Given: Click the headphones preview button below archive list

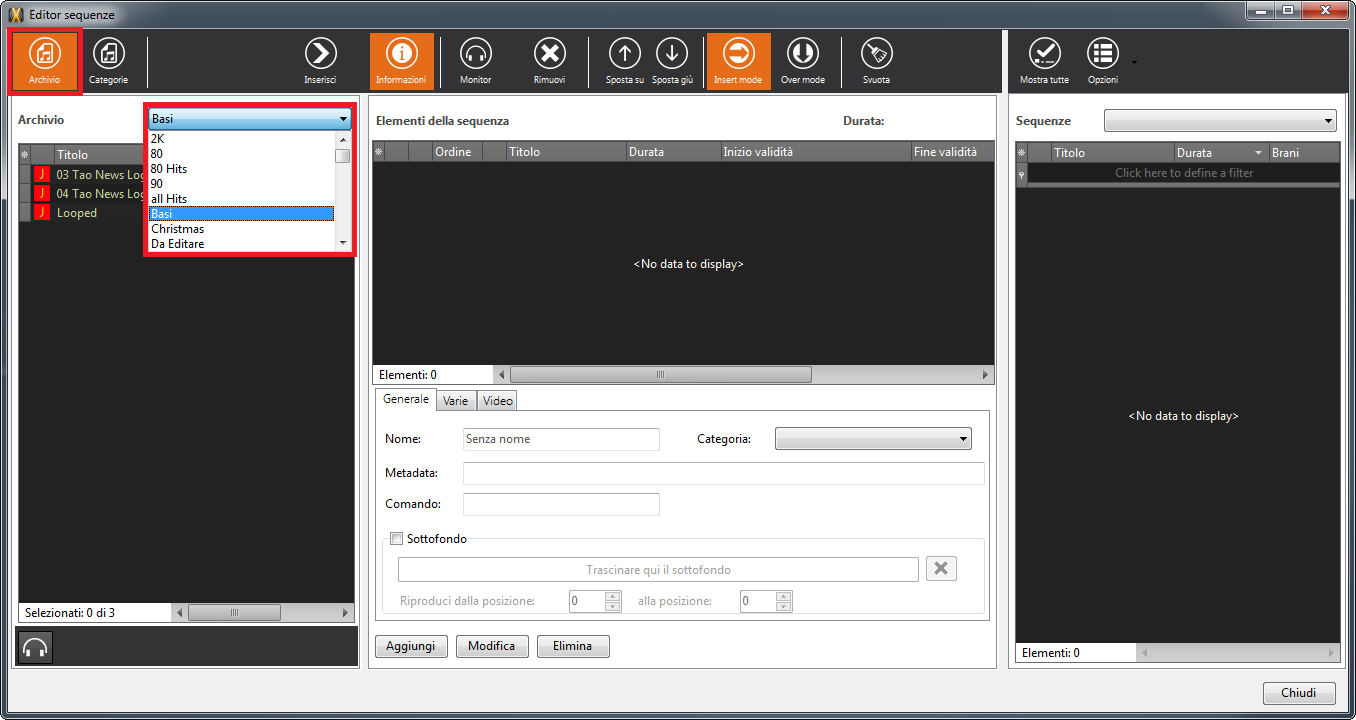Looking at the screenshot, I should click(x=35, y=647).
